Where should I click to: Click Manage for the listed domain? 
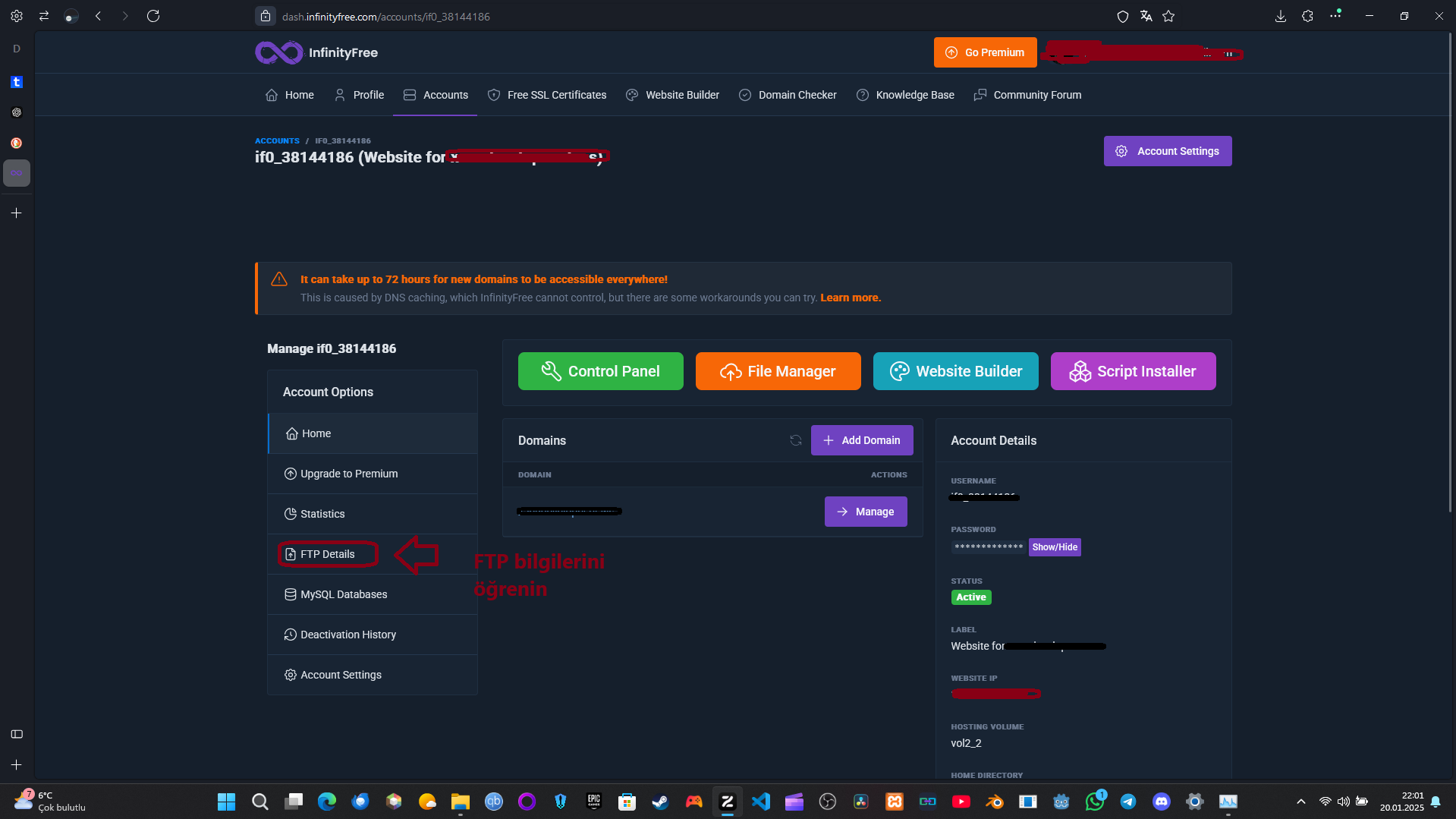866,512
